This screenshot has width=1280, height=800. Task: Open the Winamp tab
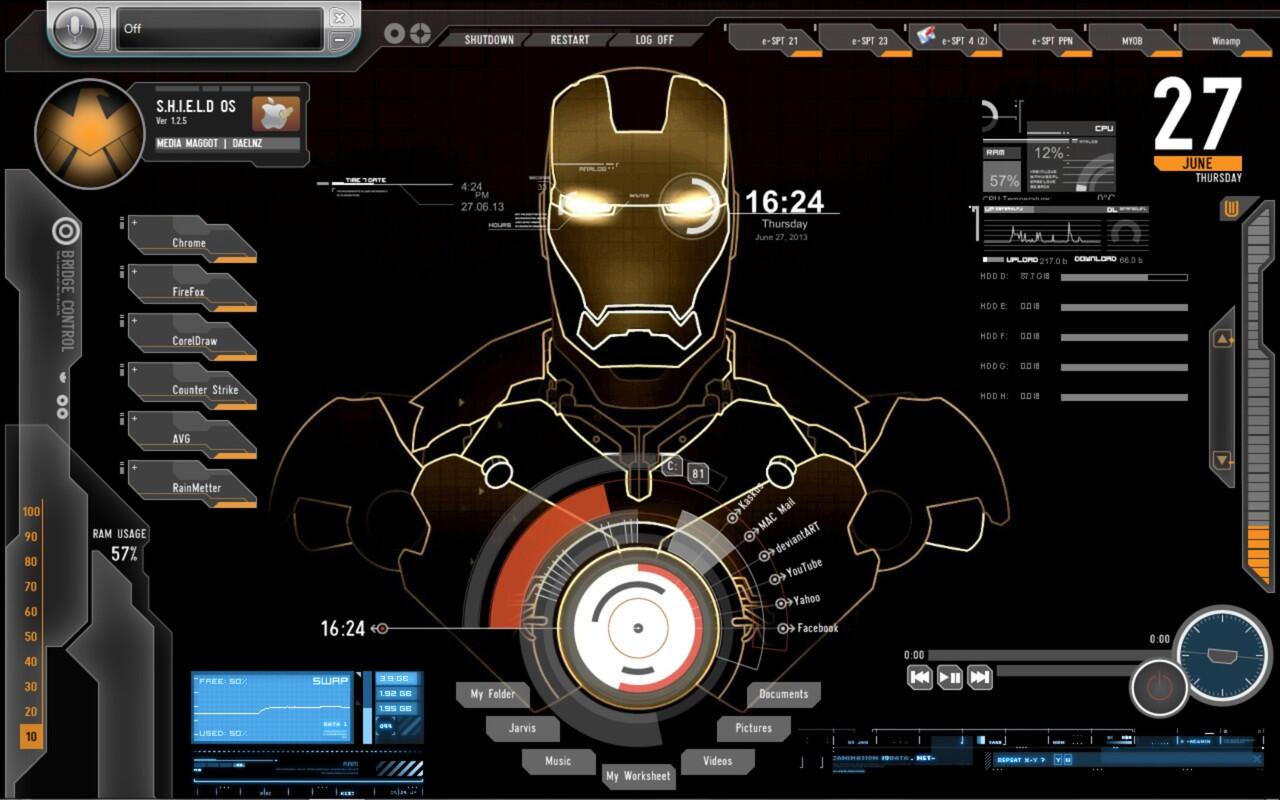coord(1225,41)
